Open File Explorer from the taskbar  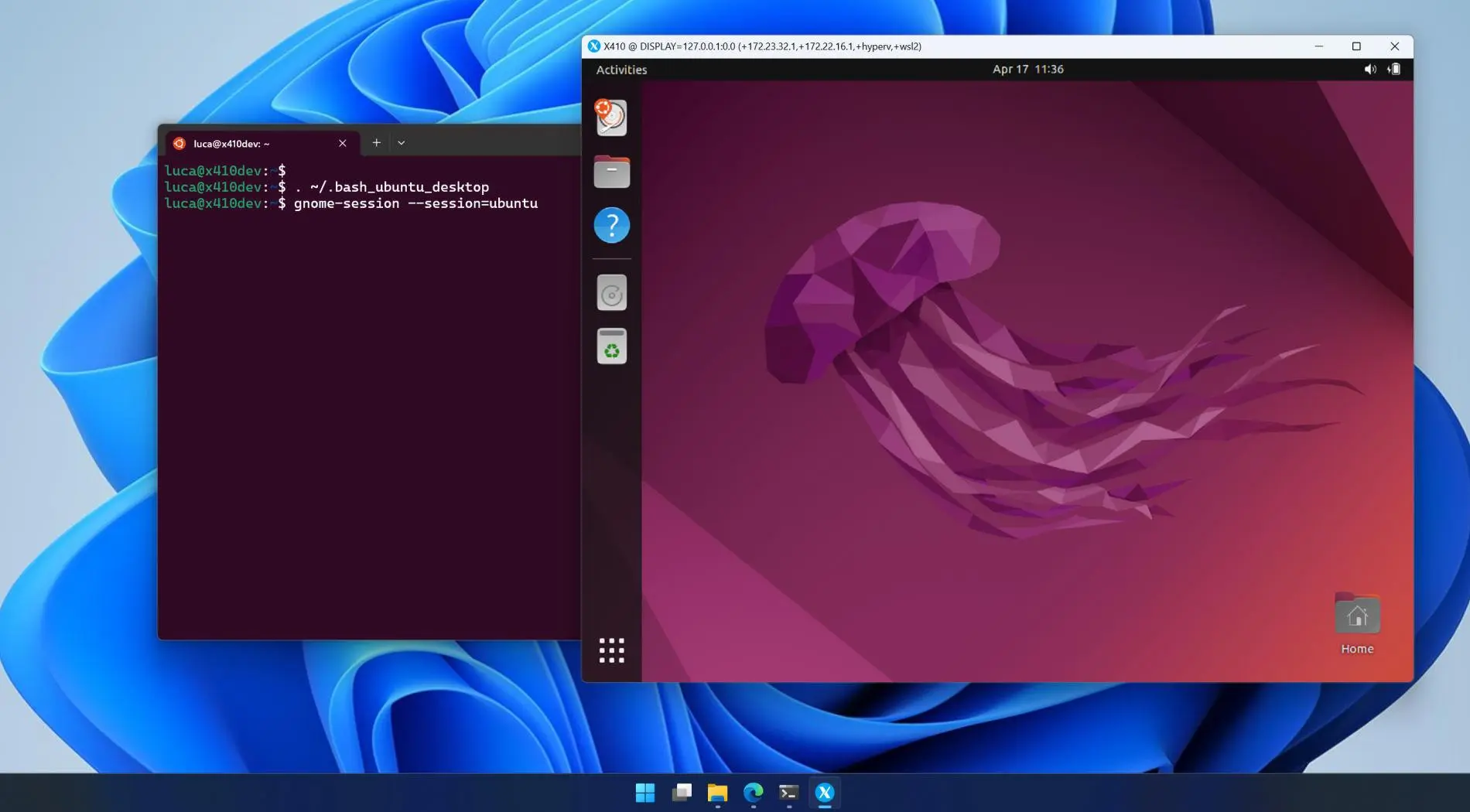pos(717,793)
